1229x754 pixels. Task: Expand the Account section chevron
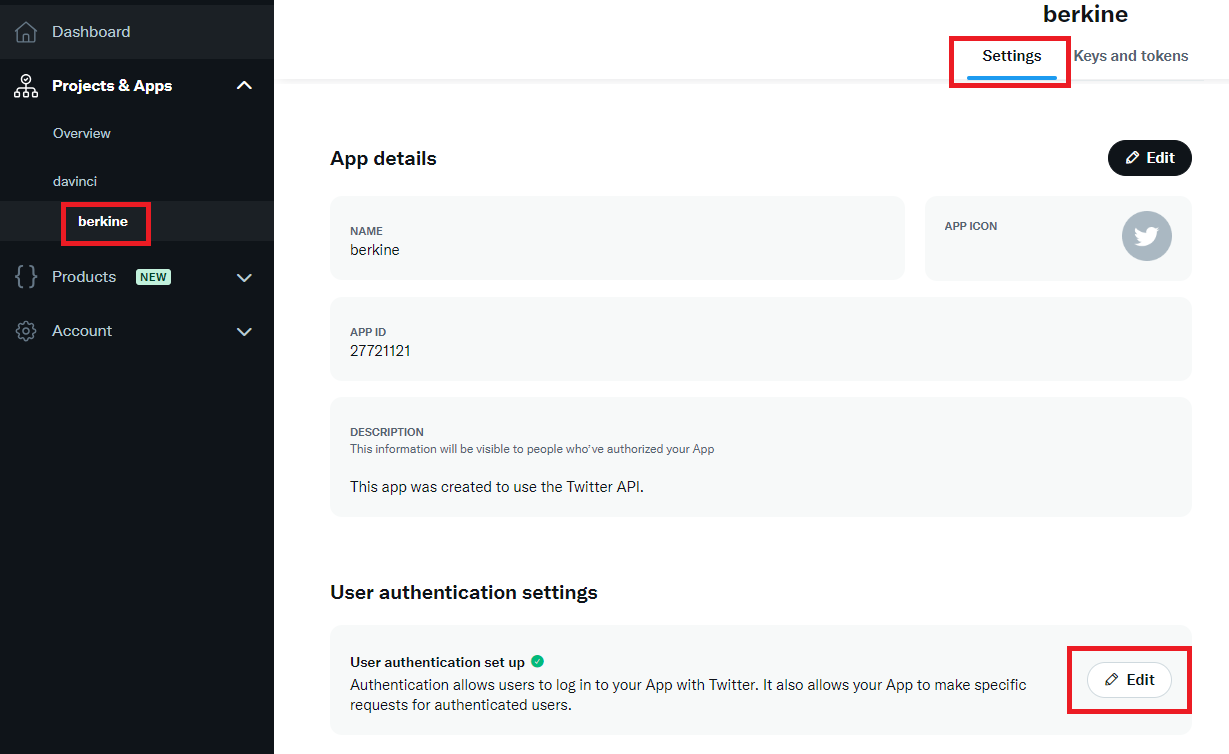point(244,331)
